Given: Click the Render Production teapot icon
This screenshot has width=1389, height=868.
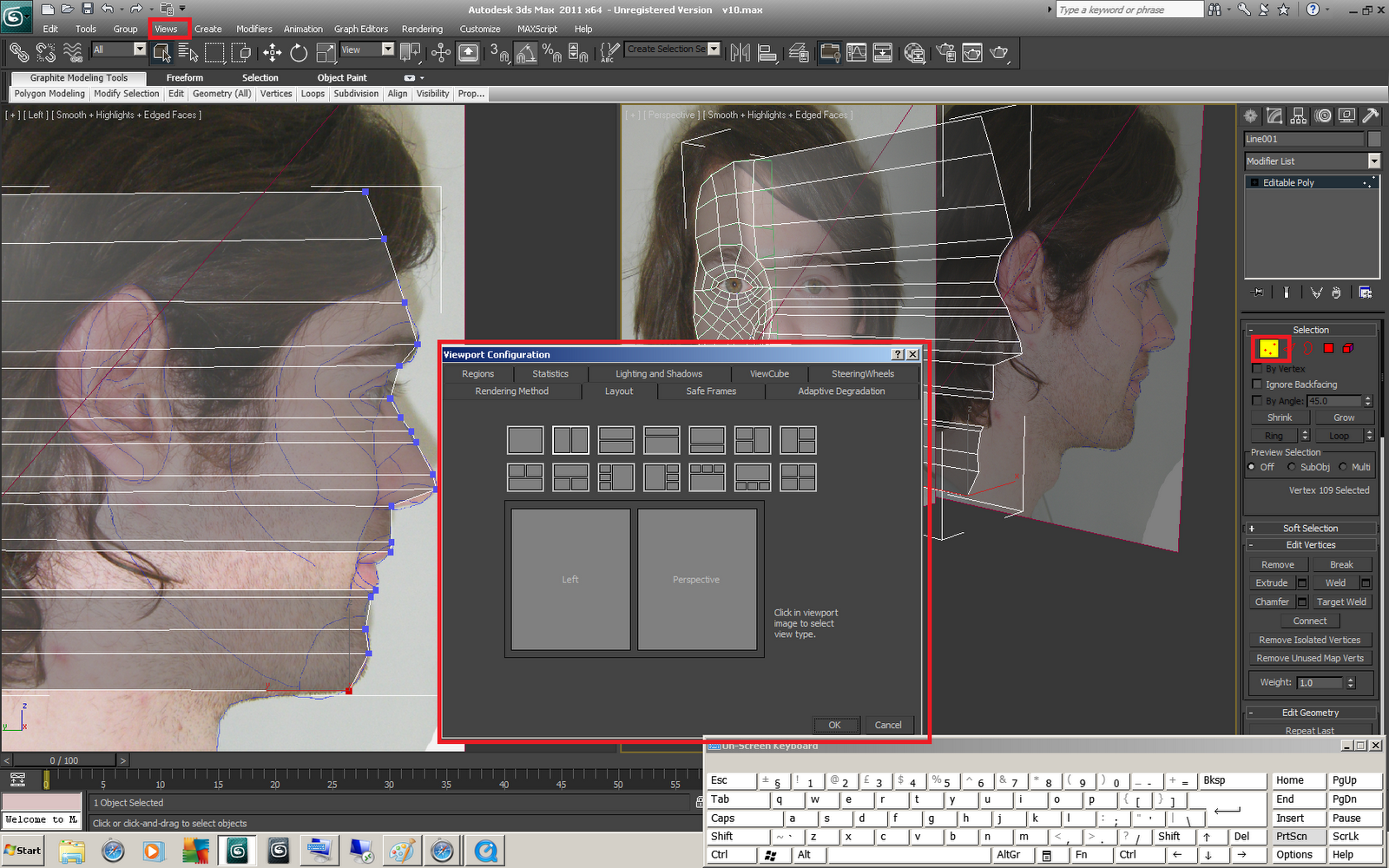Looking at the screenshot, I should pyautogui.click(x=999, y=53).
